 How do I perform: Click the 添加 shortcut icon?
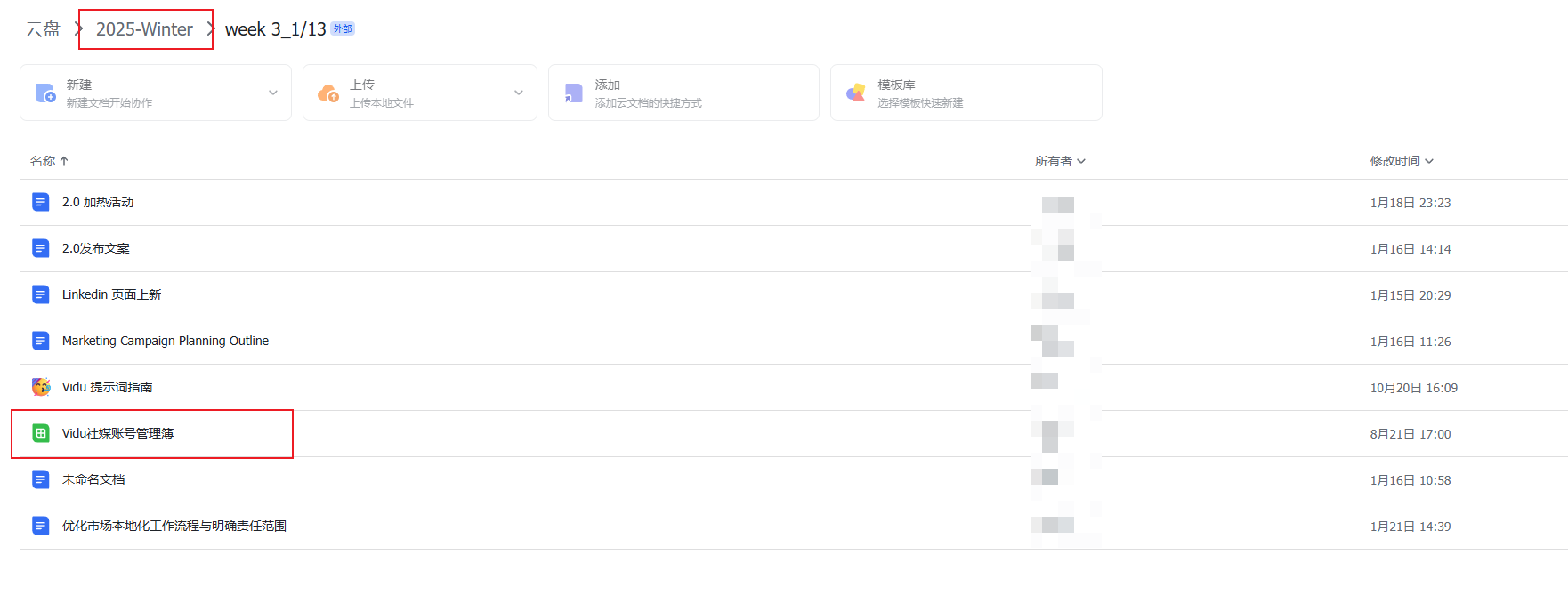(x=574, y=93)
